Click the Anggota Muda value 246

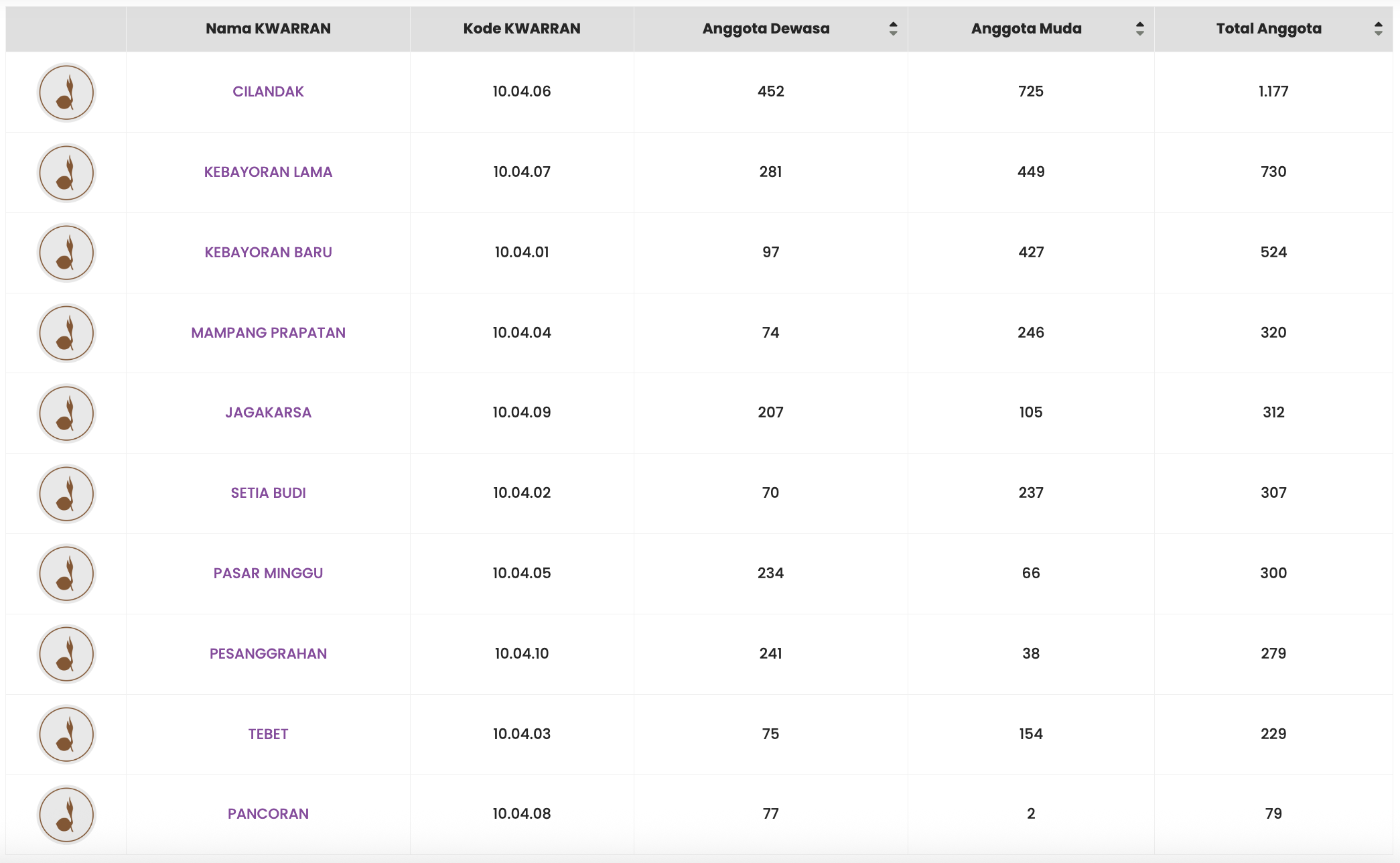coord(1031,333)
